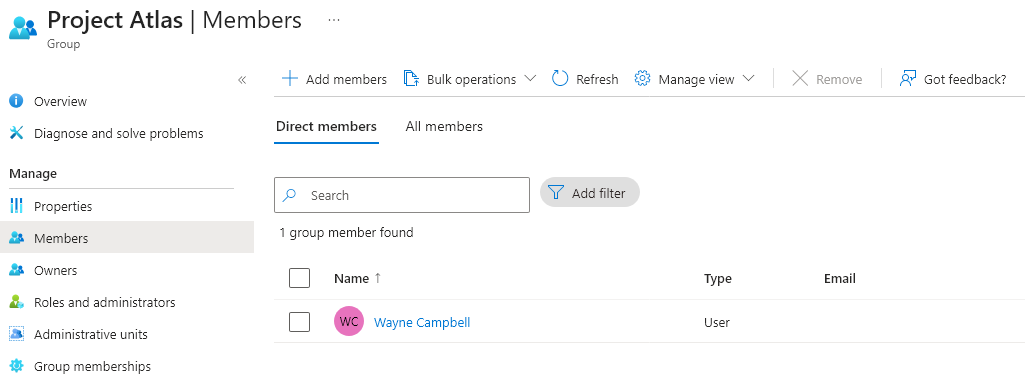1025x378 pixels.
Task: Click the Owners people icon
Action: click(x=16, y=270)
